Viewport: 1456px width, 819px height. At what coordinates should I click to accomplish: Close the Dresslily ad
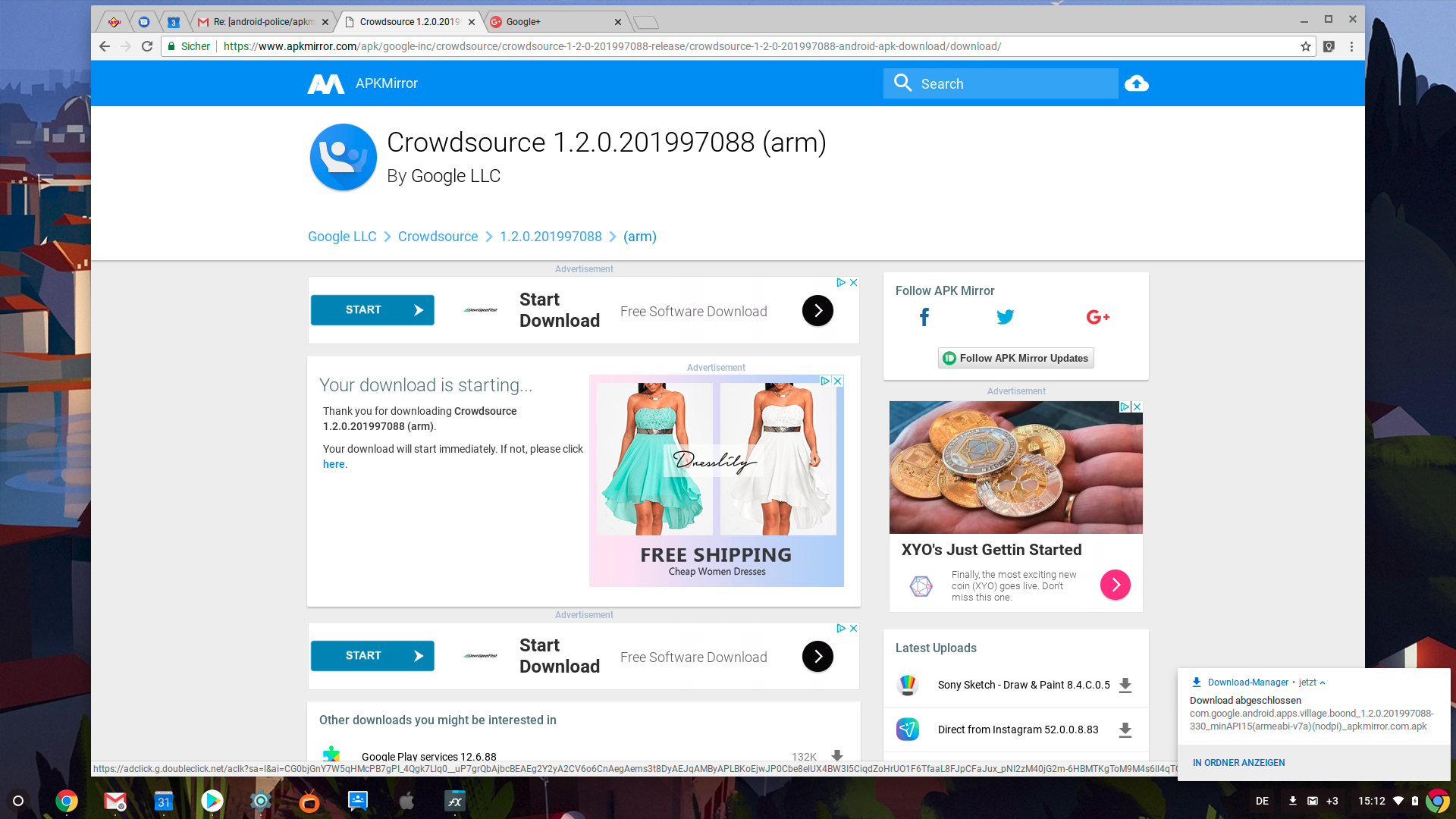point(838,381)
